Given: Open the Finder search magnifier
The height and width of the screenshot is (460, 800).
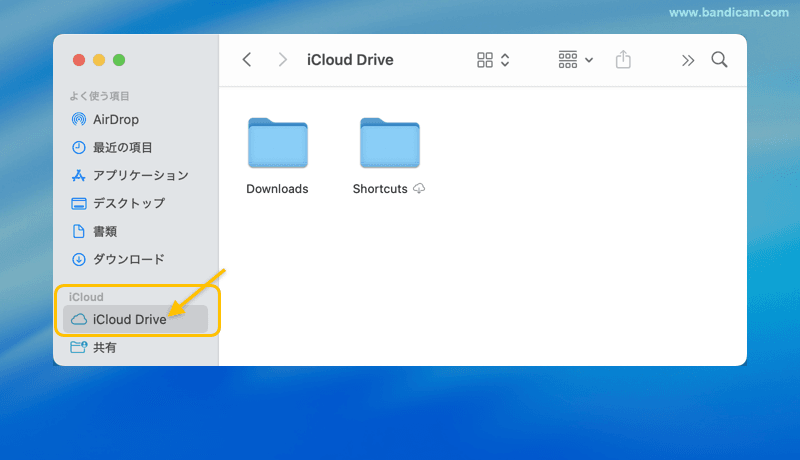Looking at the screenshot, I should (x=719, y=60).
